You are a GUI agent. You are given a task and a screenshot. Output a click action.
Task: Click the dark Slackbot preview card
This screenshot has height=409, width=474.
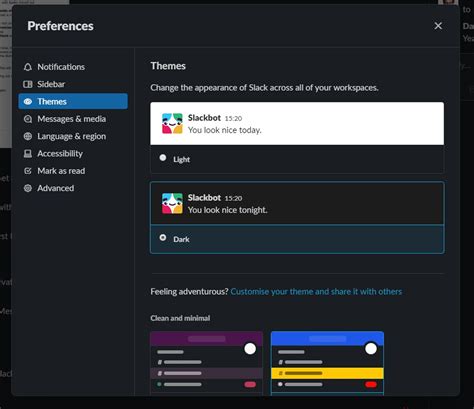pos(297,203)
